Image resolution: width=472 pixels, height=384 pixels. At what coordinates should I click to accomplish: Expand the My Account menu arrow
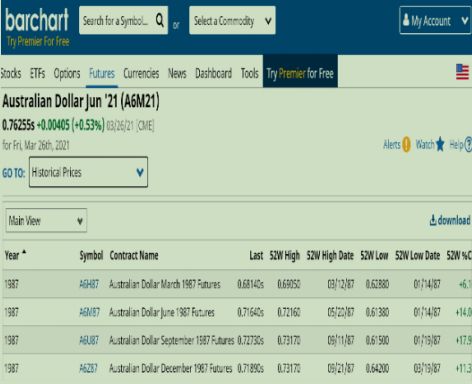[x=465, y=21]
